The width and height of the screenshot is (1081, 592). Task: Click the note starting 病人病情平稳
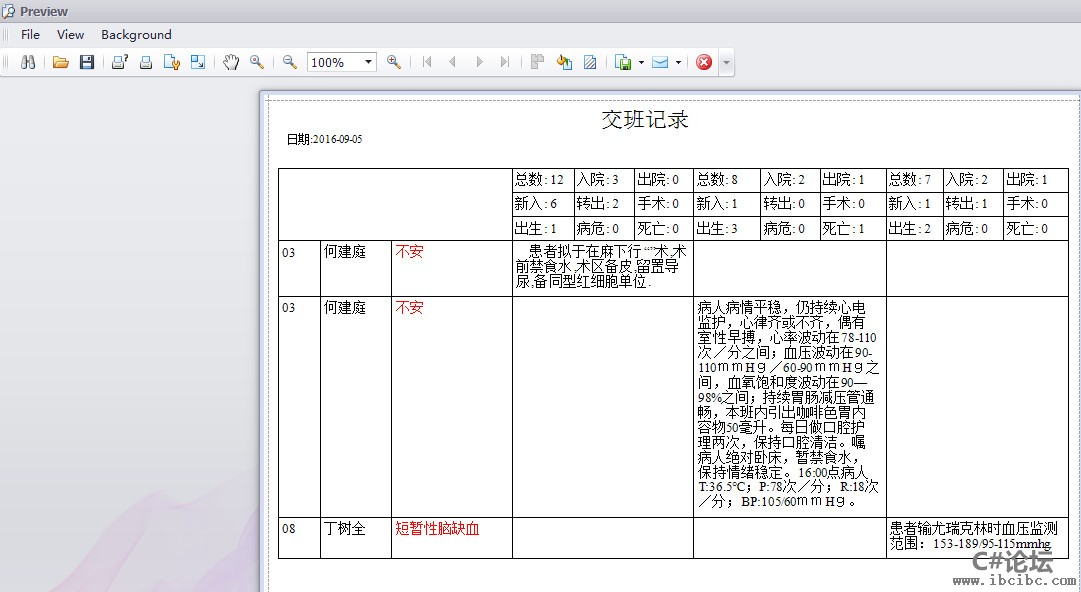(x=789, y=405)
